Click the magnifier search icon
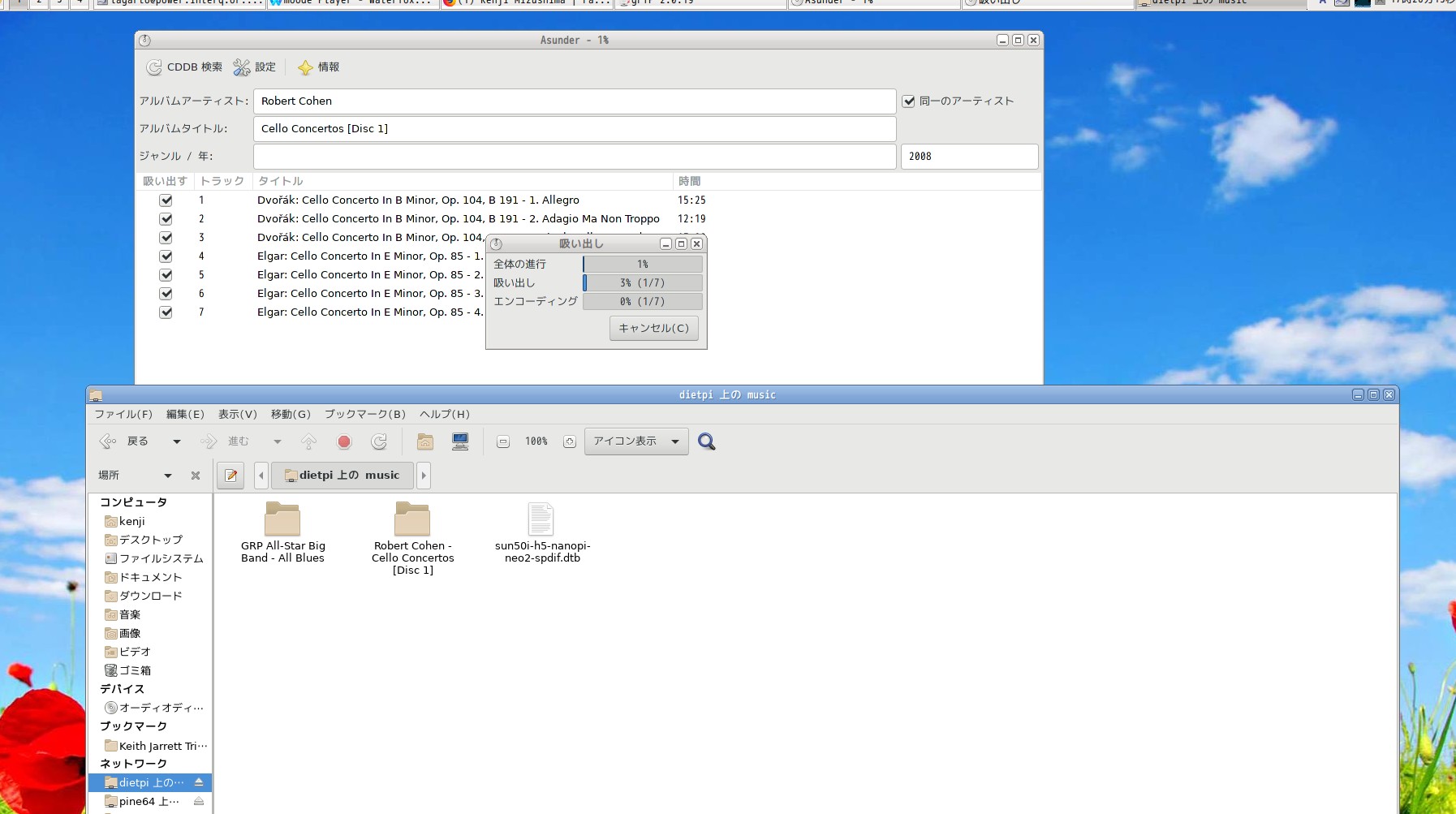This screenshot has width=1456, height=814. 706,441
